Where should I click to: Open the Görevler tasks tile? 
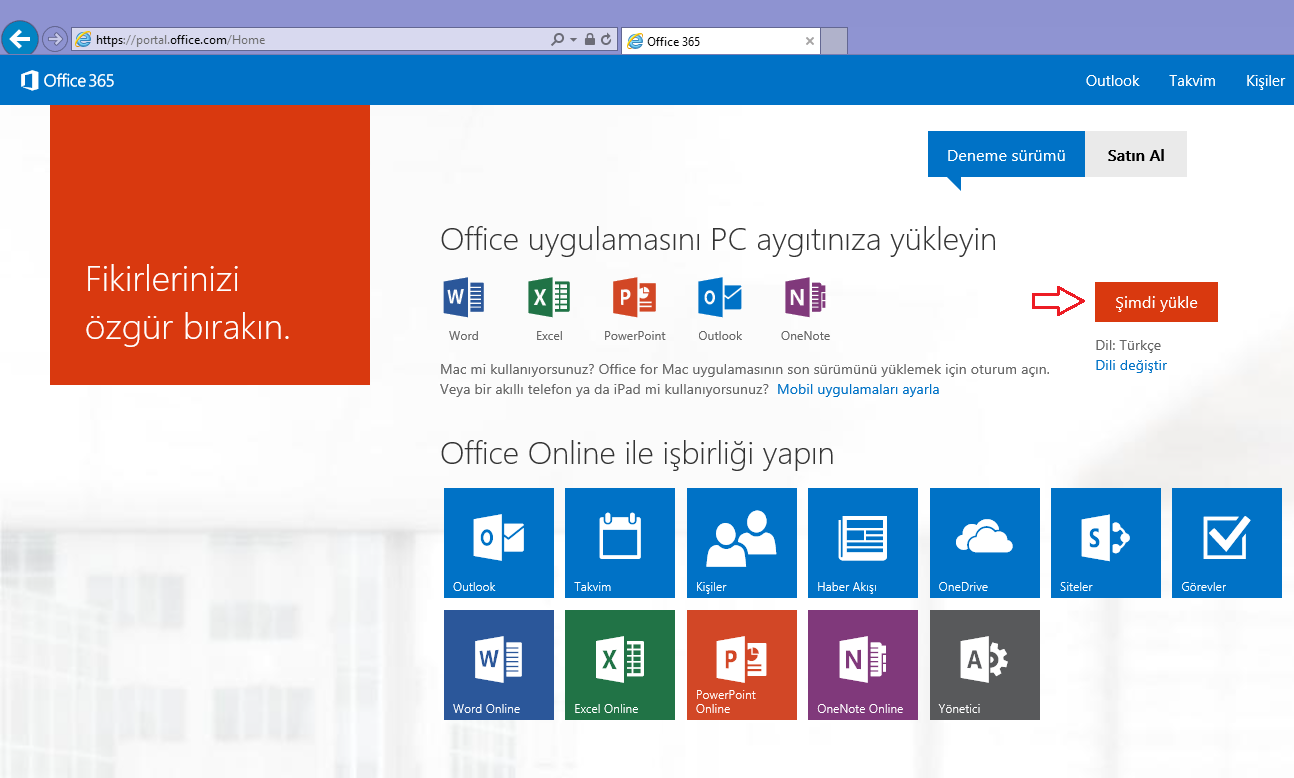click(x=1227, y=543)
